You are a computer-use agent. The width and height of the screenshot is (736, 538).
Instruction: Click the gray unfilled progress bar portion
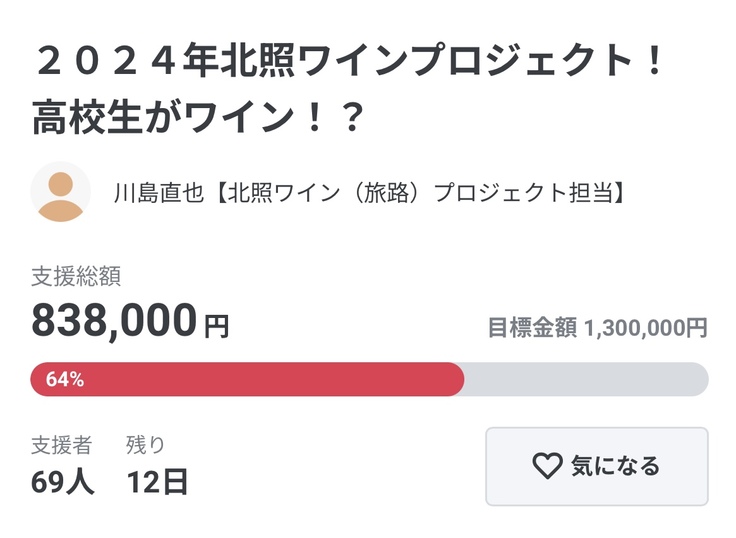585,380
